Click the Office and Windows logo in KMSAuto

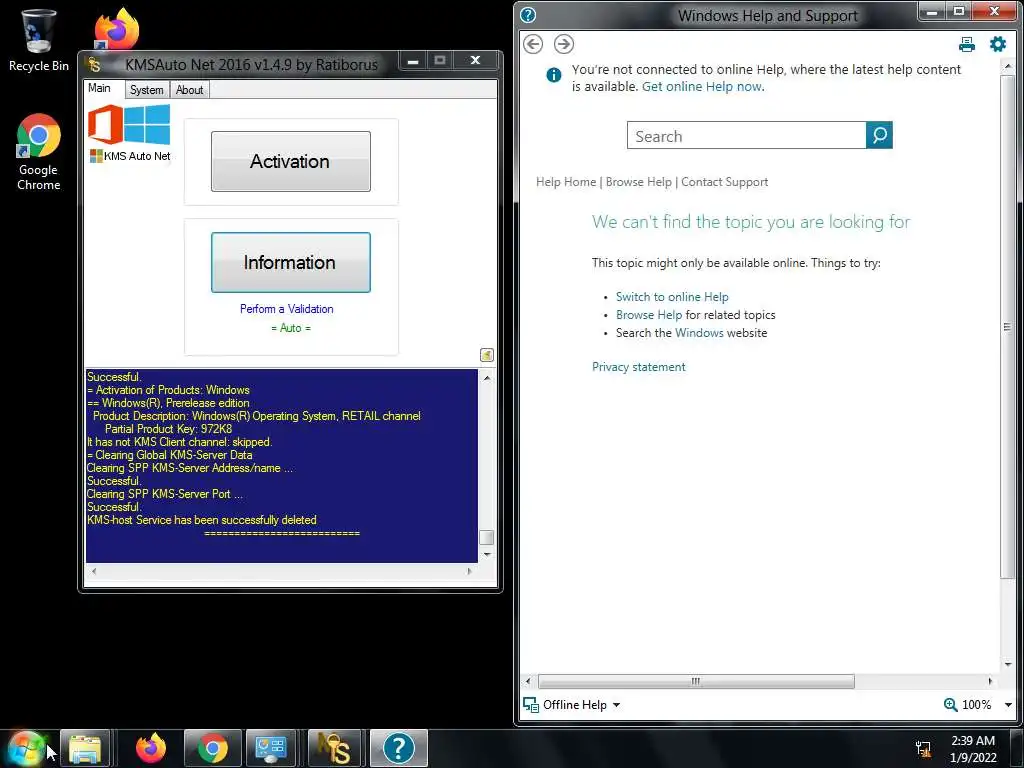pyautogui.click(x=129, y=124)
